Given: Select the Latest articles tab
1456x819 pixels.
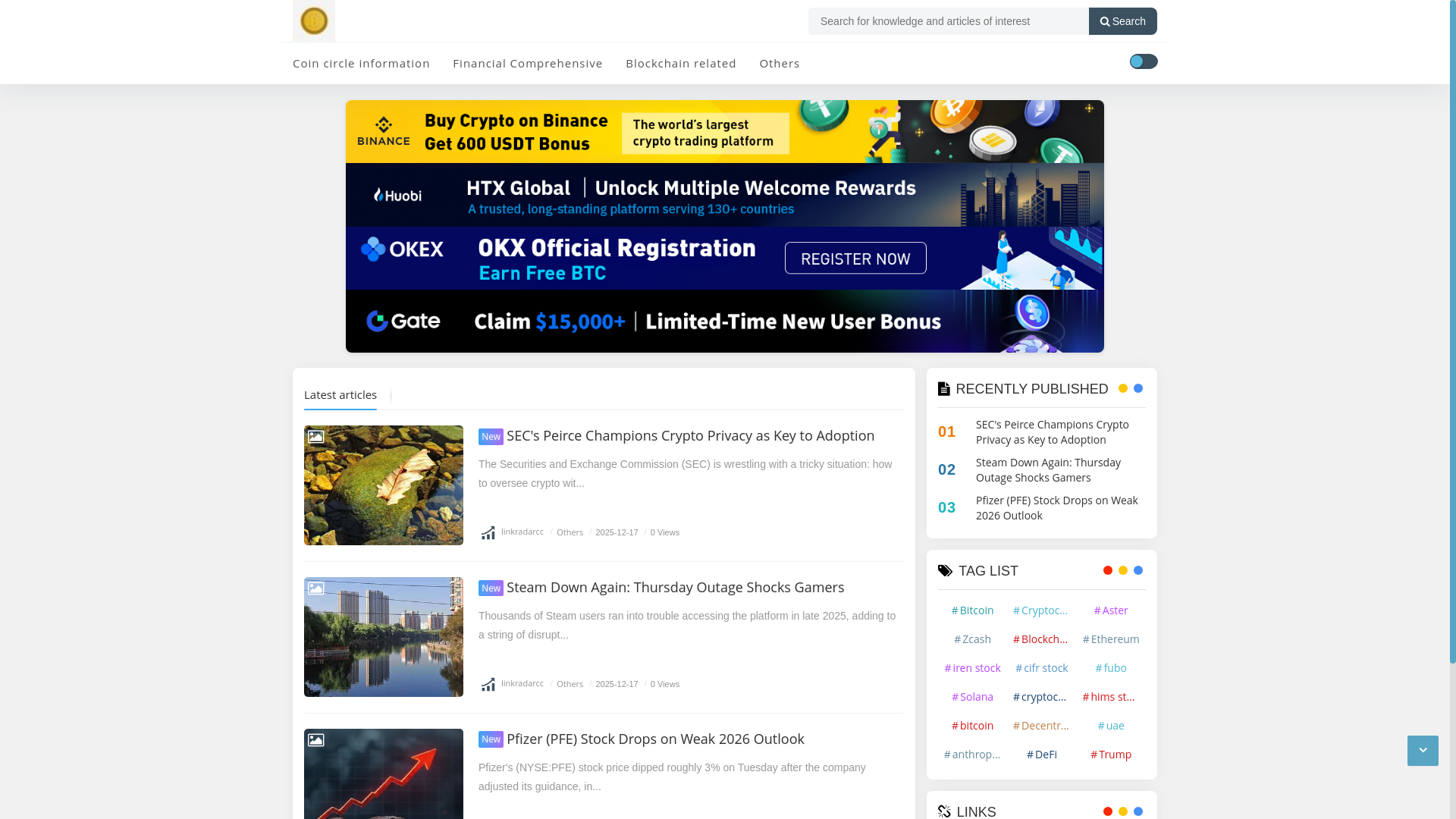Looking at the screenshot, I should [x=340, y=394].
